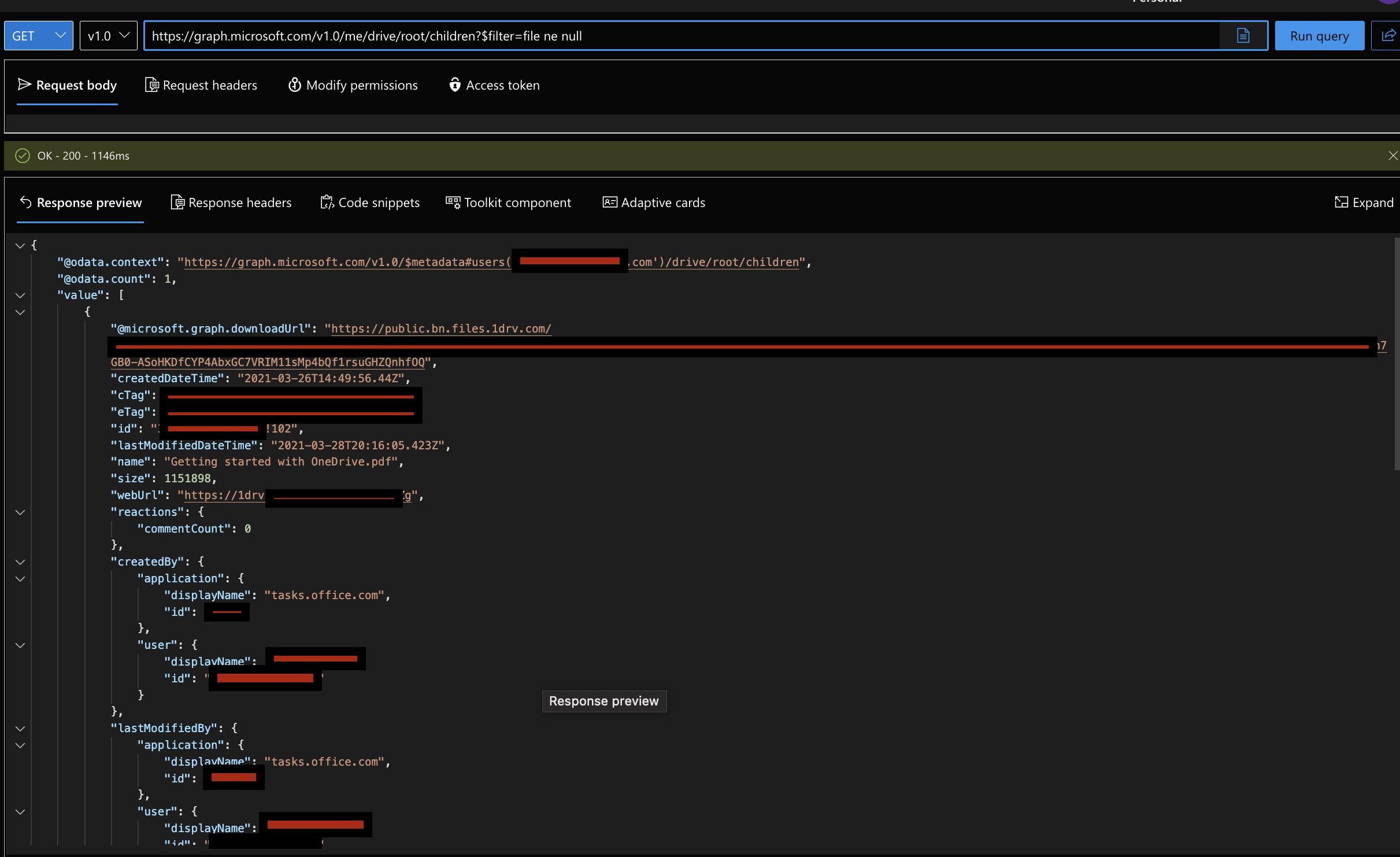Viewport: 1400px width, 857px height.
Task: Select the Modify permissions key icon
Action: coord(295,85)
